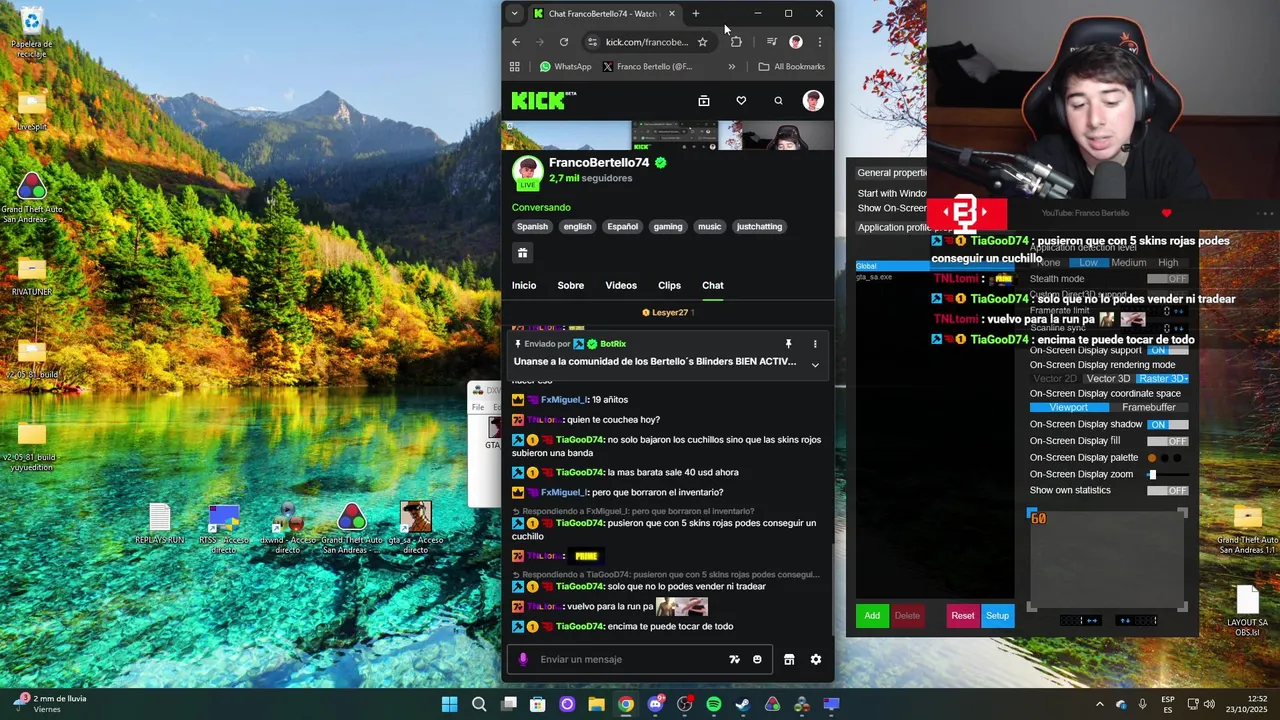This screenshot has width=1280, height=720.
Task: Open Chrome media controls icon
Action: [x=772, y=42]
